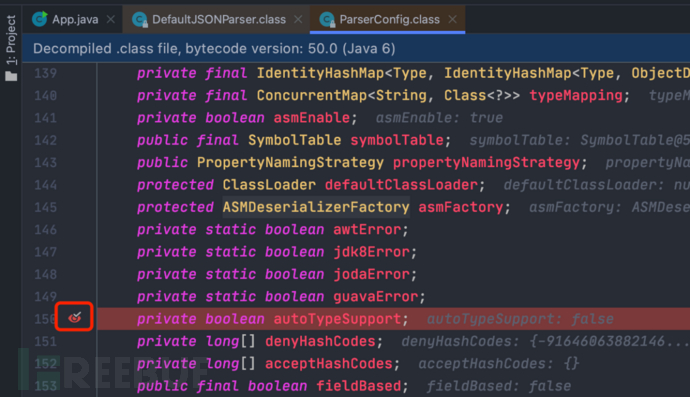This screenshot has height=397, width=690.
Task: Click the autoTypeSupport field name
Action: click(337, 319)
